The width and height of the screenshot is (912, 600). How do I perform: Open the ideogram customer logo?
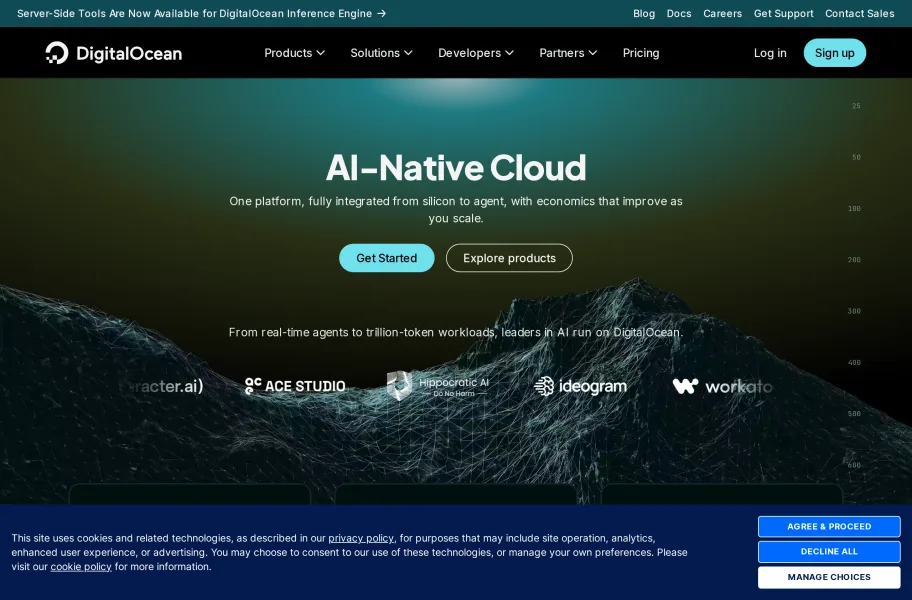point(580,386)
